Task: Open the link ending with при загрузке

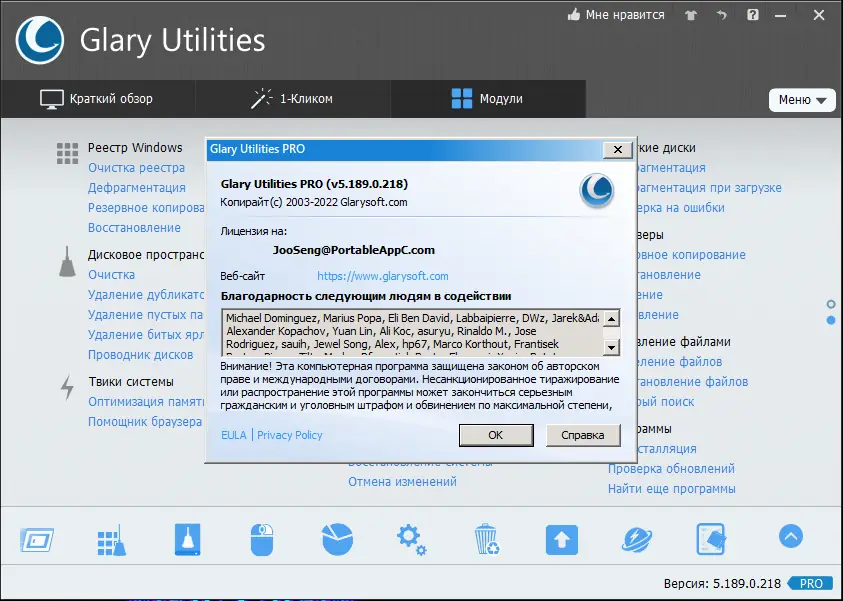Action: pos(710,188)
